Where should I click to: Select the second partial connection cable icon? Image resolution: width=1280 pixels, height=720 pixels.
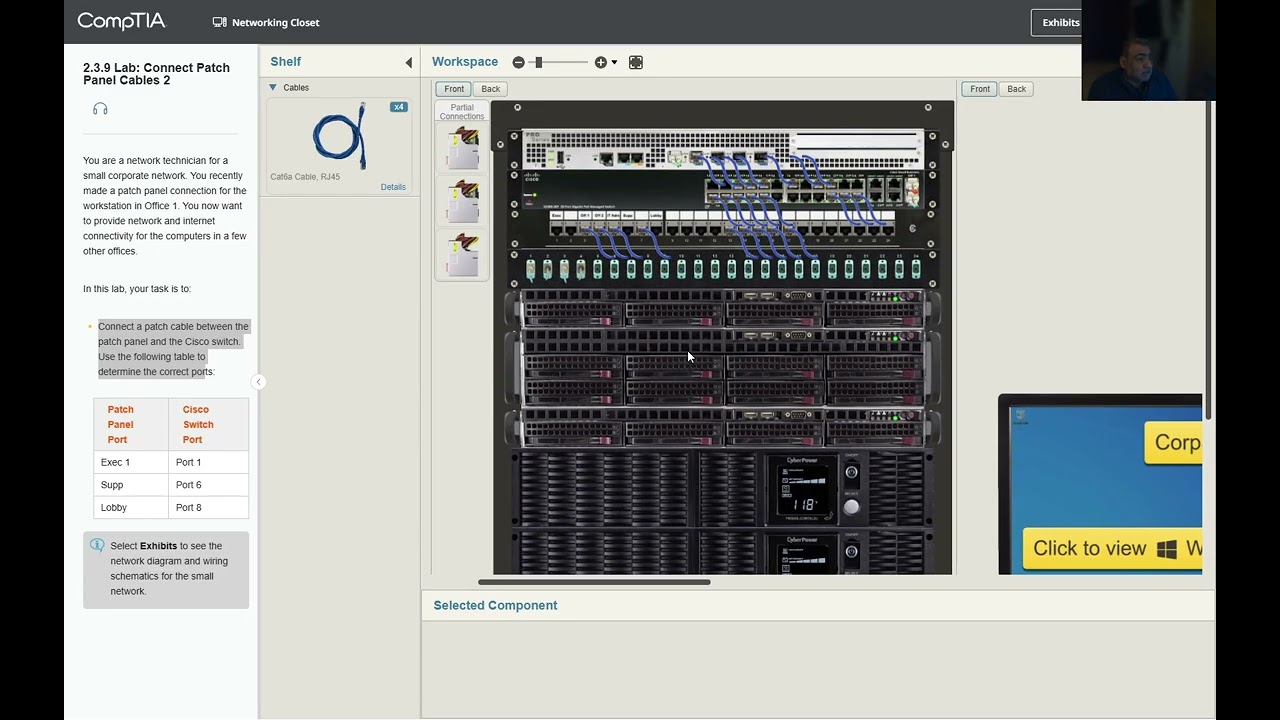point(462,201)
